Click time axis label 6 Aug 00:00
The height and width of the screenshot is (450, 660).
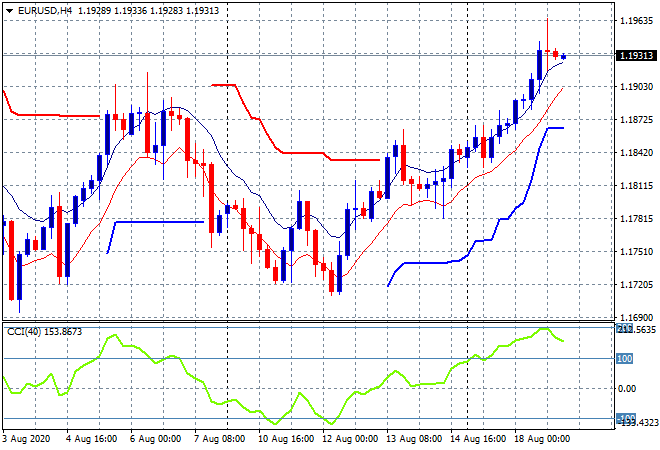point(155,439)
